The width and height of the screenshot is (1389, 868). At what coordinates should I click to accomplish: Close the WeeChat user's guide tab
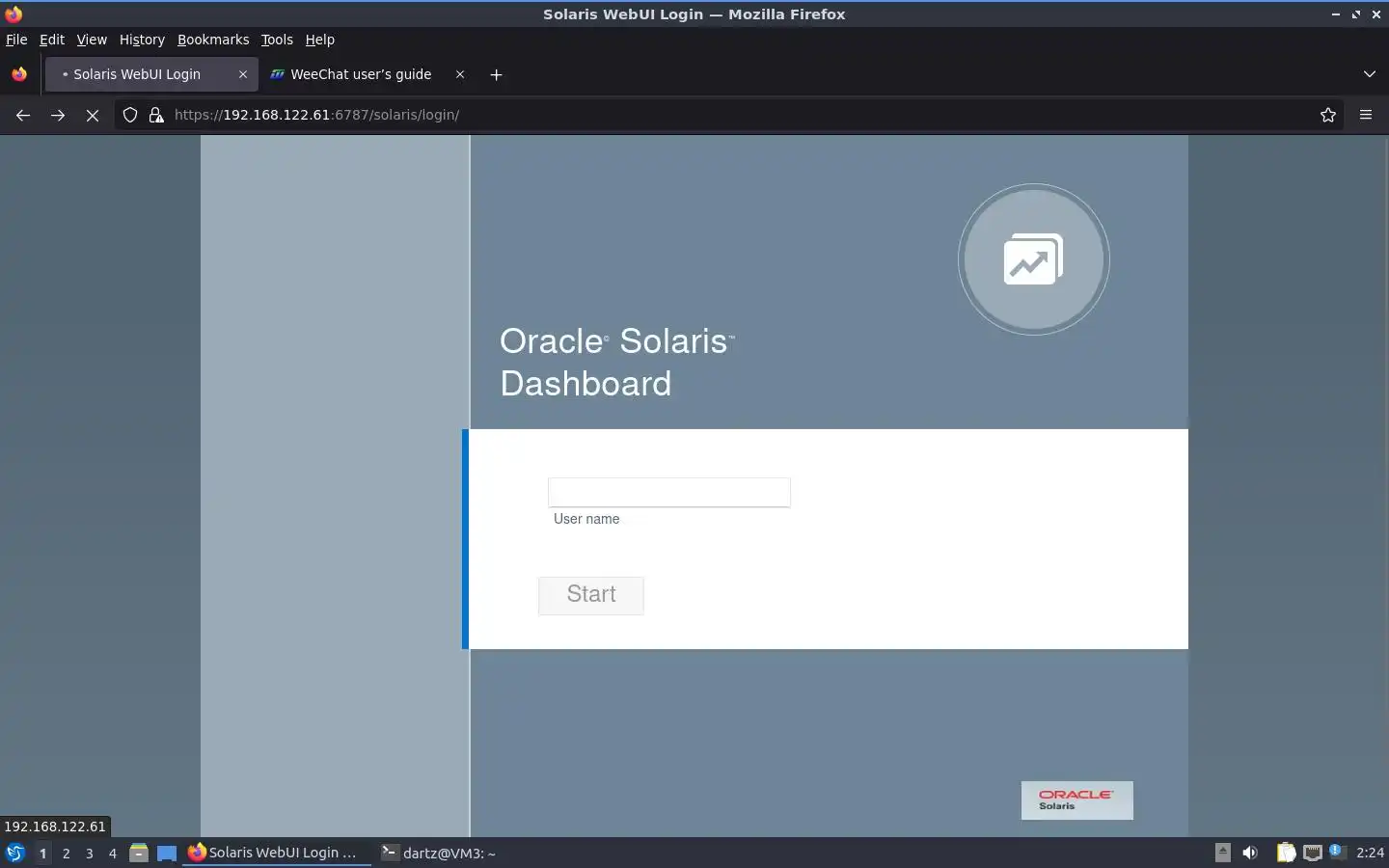click(460, 74)
